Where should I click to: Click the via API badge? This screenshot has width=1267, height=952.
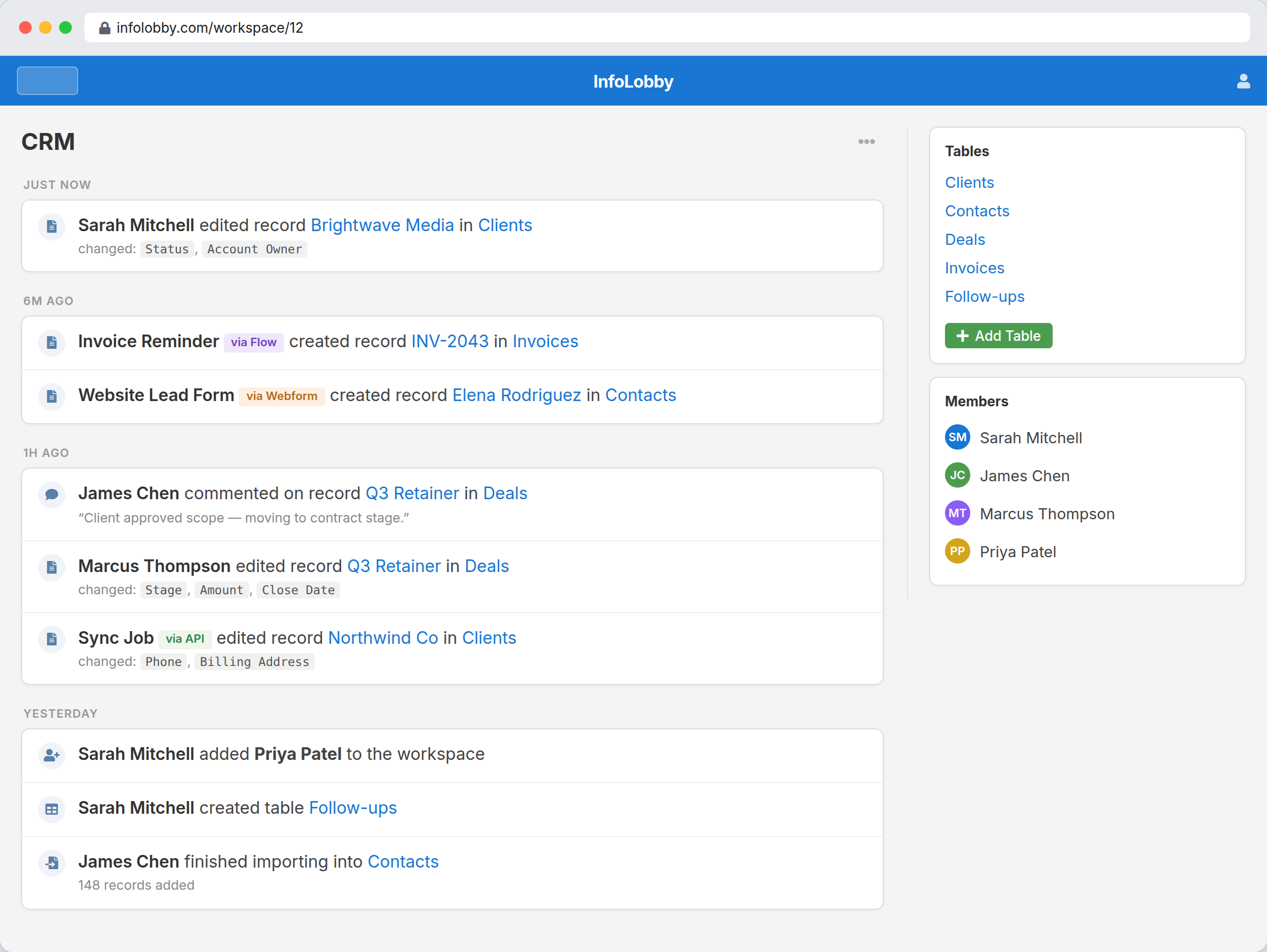tap(184, 639)
